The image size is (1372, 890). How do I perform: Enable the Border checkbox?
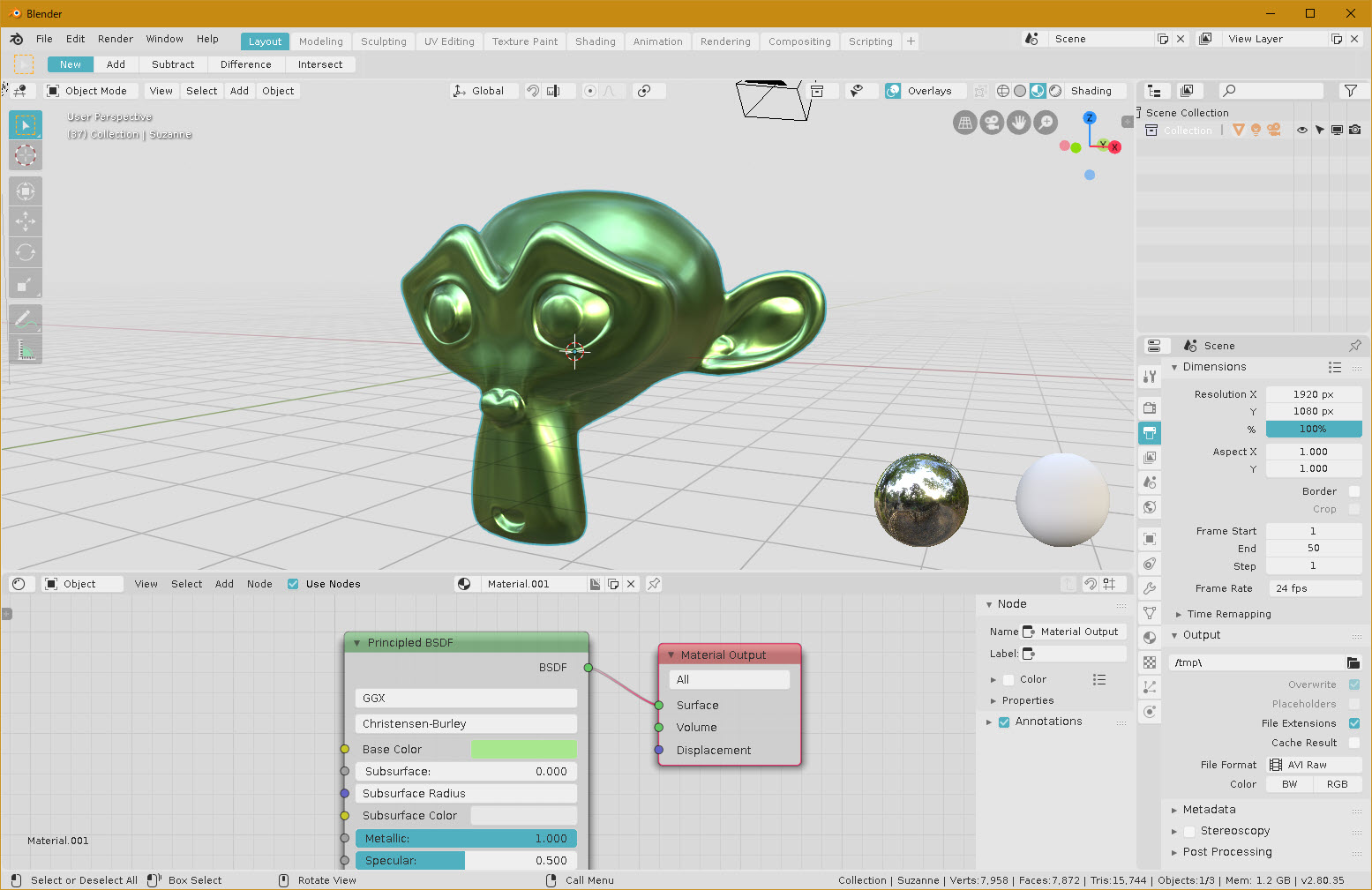[x=1354, y=491]
